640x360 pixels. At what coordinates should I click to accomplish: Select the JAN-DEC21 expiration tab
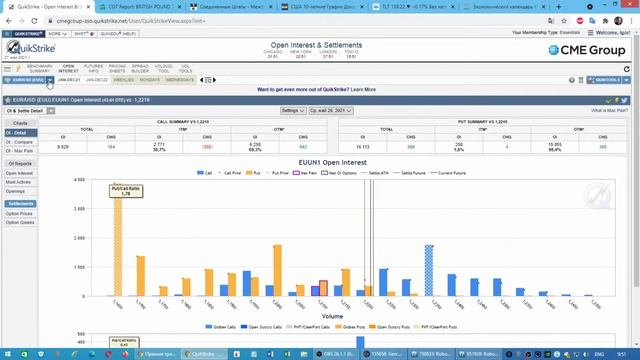coord(69,80)
